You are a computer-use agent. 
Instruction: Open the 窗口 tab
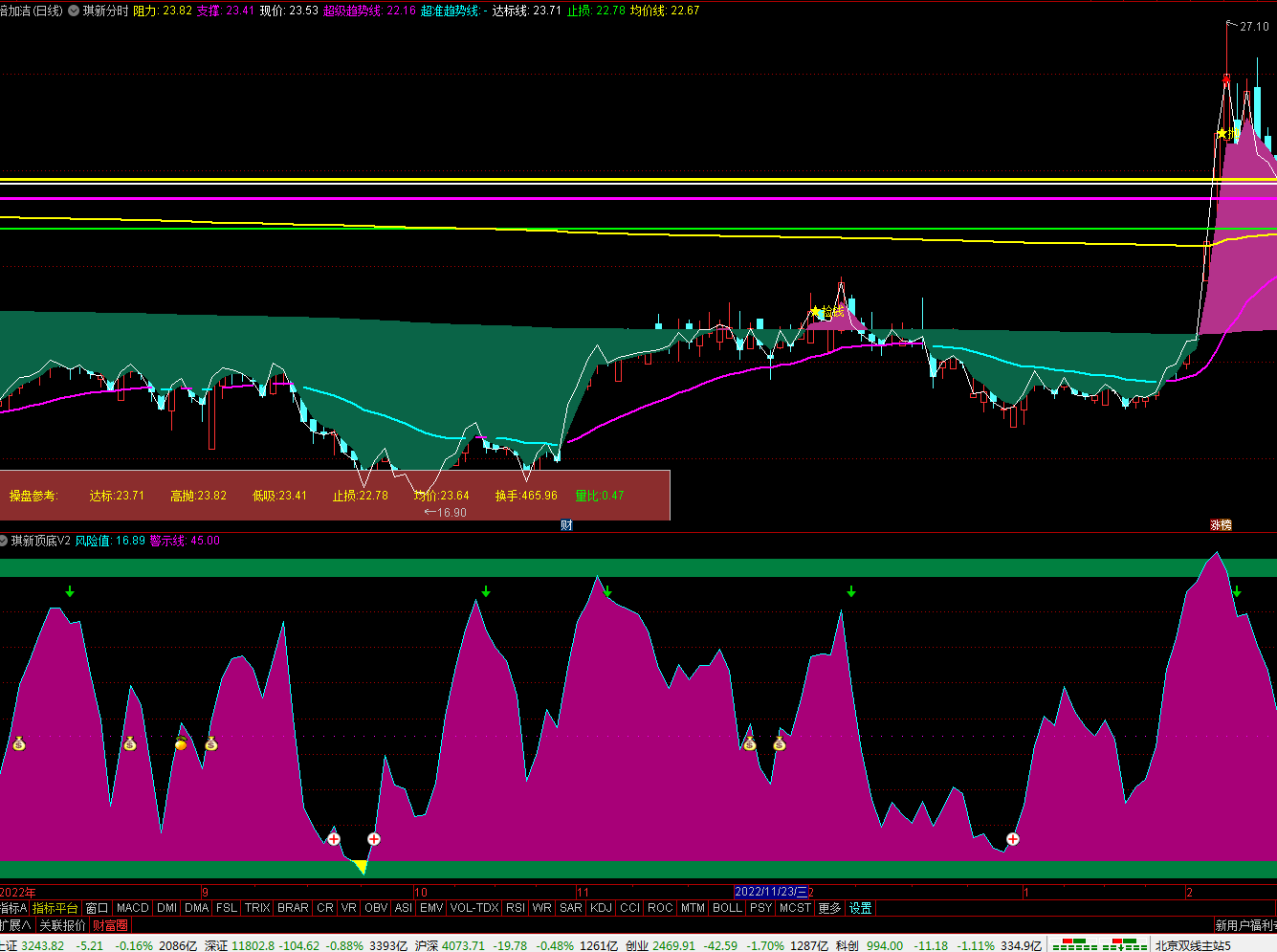click(97, 908)
